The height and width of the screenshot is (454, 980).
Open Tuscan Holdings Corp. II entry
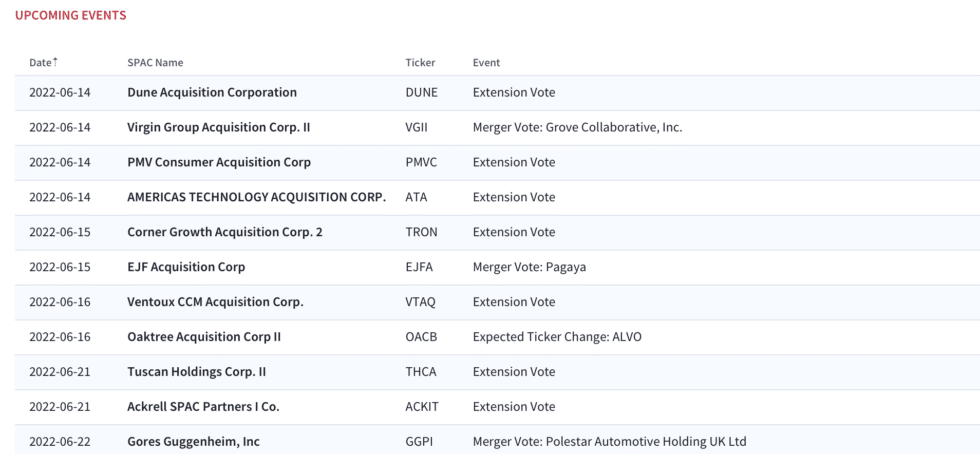coord(196,372)
